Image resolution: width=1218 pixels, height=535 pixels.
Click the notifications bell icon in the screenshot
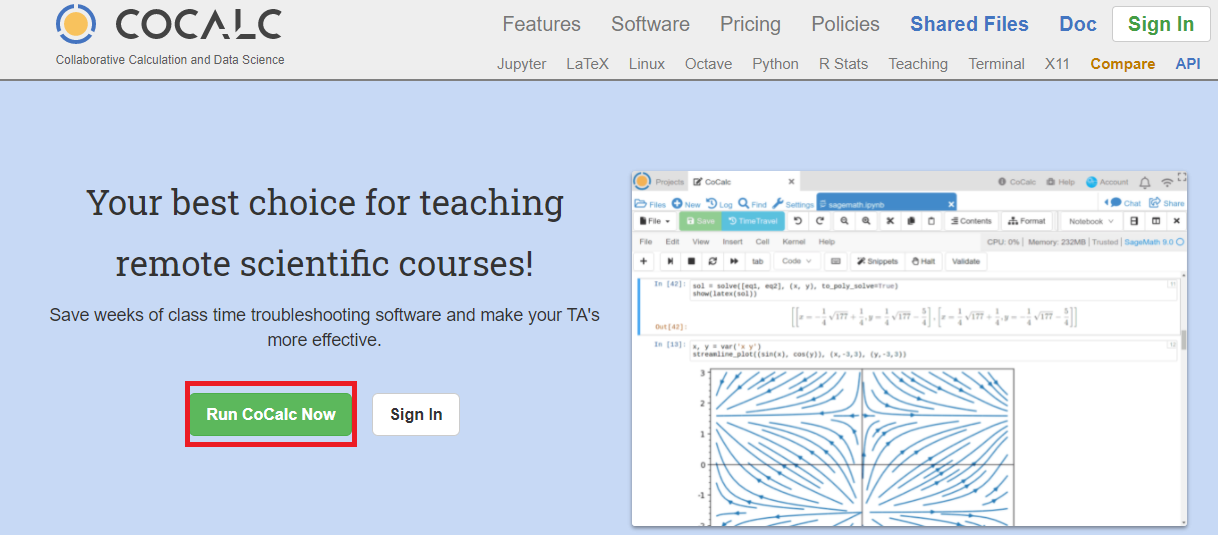coord(1145,182)
